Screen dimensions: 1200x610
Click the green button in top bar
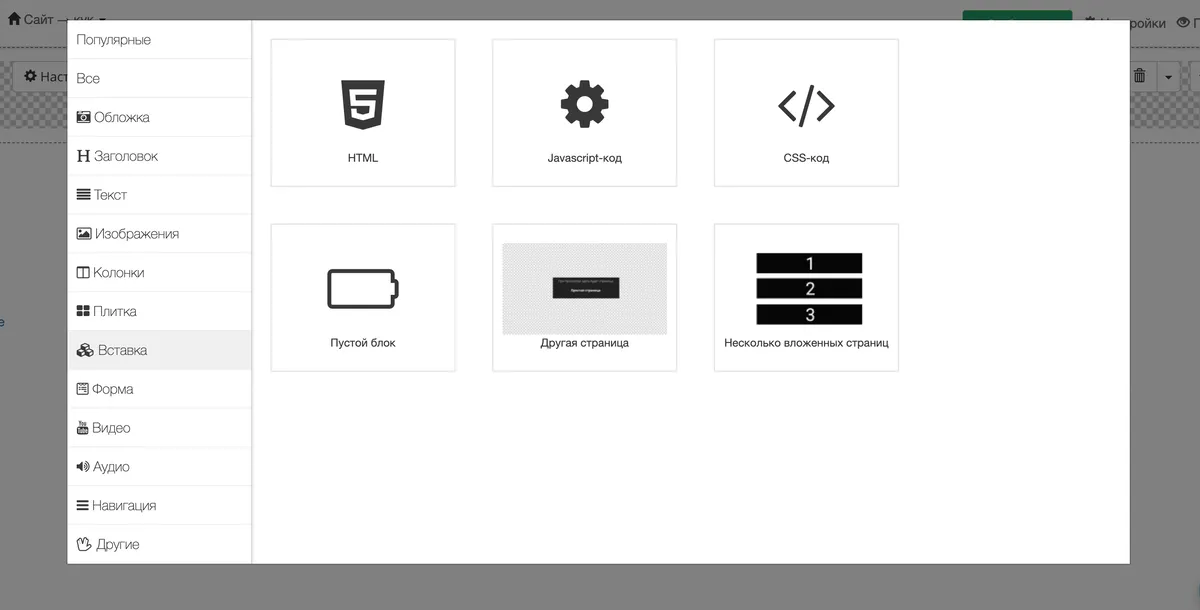tap(1017, 15)
